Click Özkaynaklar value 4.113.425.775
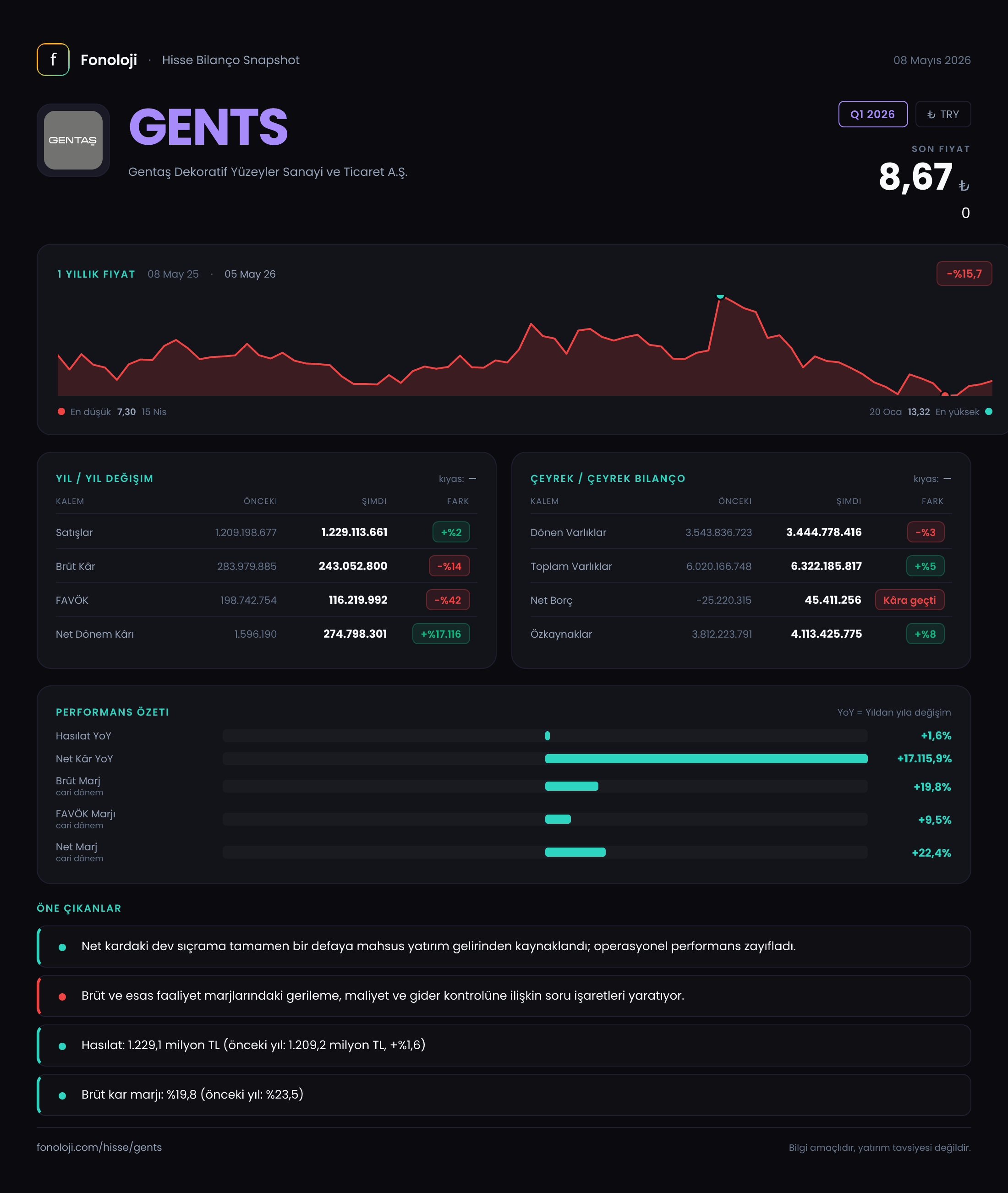1008x1193 pixels. (x=826, y=634)
